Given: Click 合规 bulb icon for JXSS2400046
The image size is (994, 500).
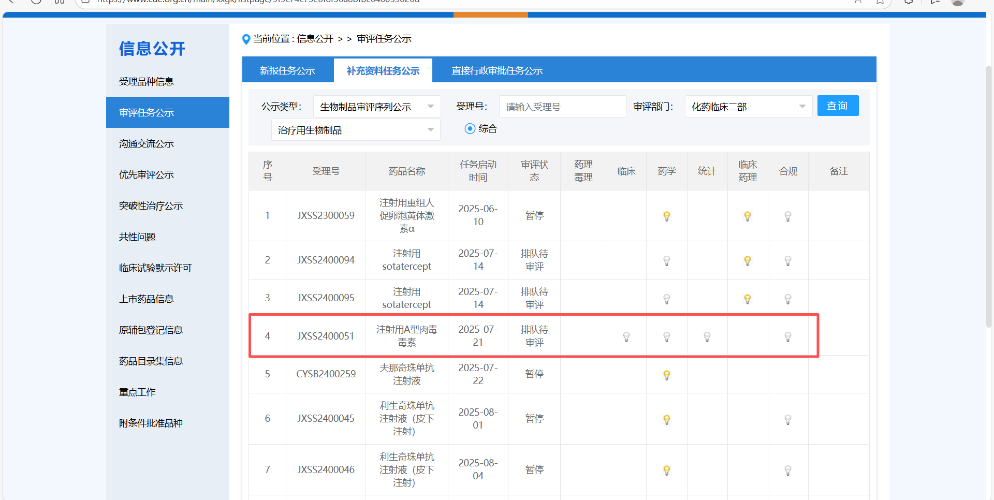Looking at the screenshot, I should [788, 470].
